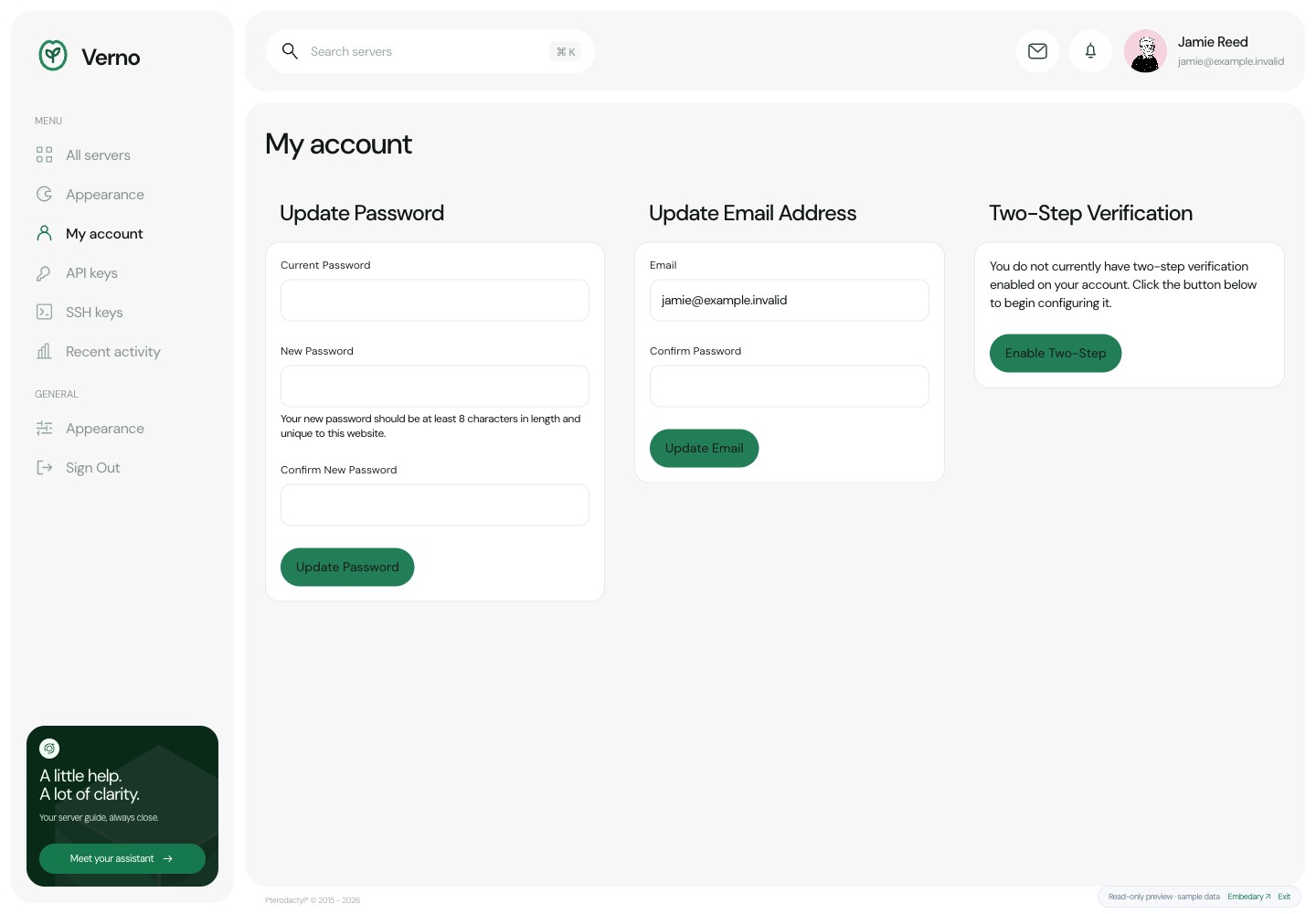
Task: Open the Embedary link
Action: [x=1248, y=897]
